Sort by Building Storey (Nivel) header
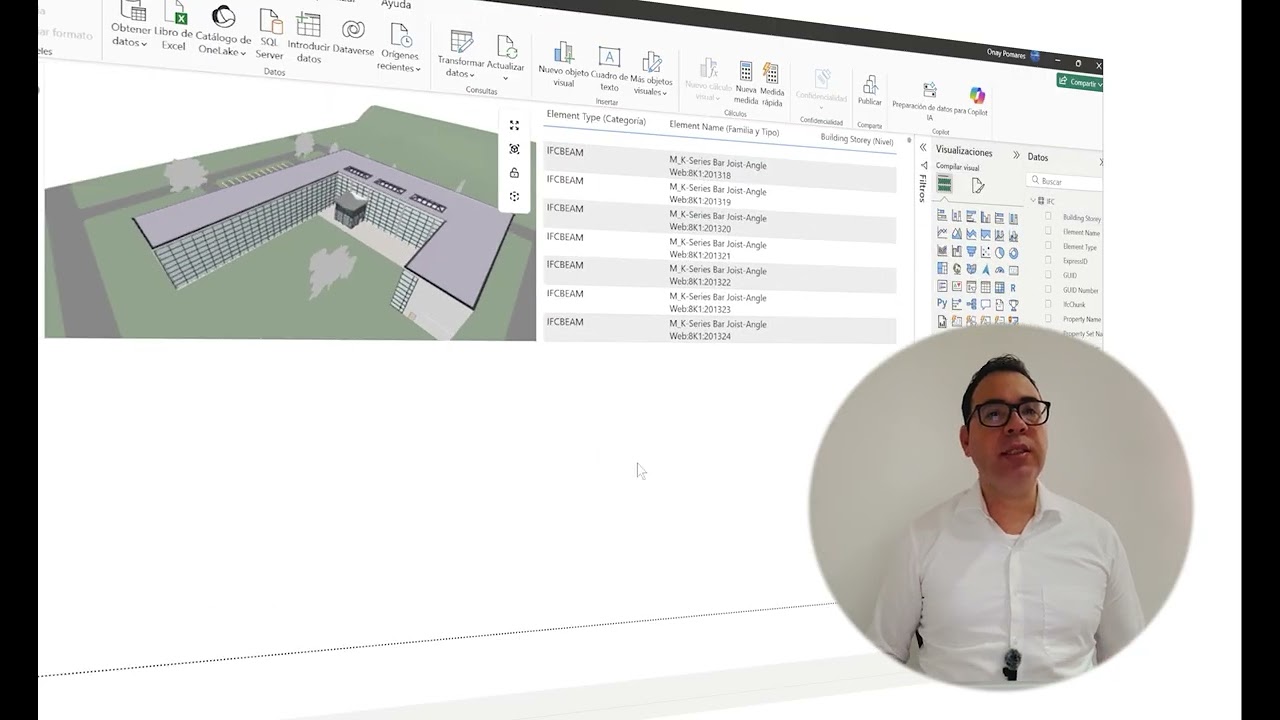This screenshot has width=1280, height=720. pyautogui.click(x=857, y=140)
